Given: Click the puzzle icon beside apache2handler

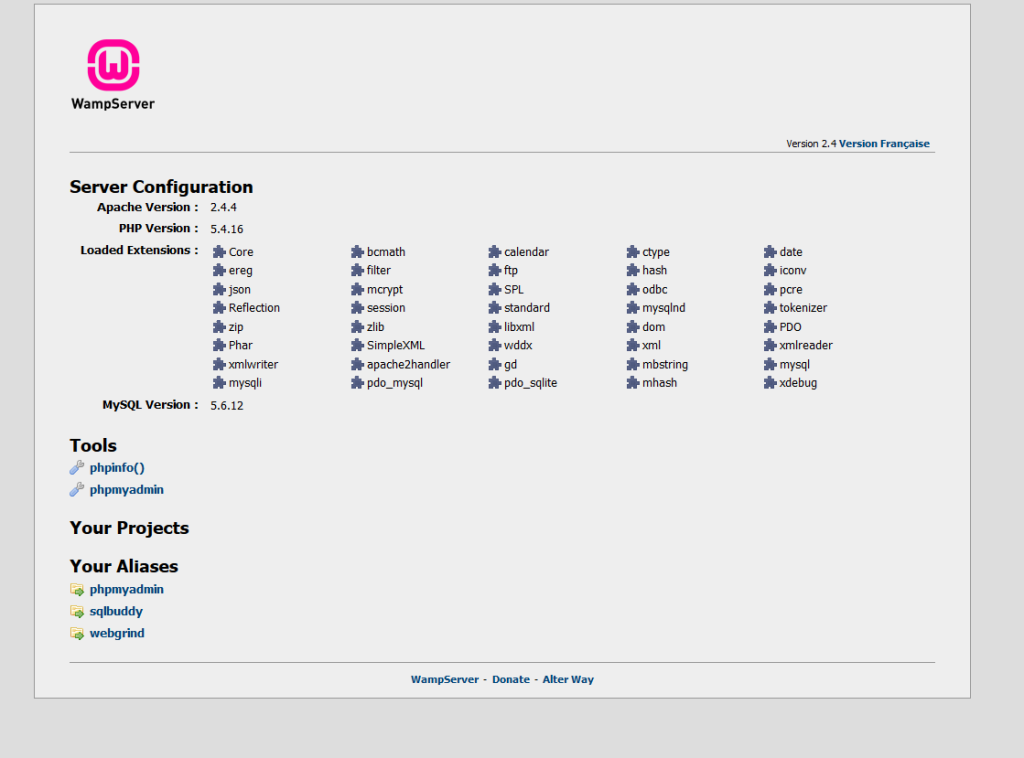Looking at the screenshot, I should [357, 364].
